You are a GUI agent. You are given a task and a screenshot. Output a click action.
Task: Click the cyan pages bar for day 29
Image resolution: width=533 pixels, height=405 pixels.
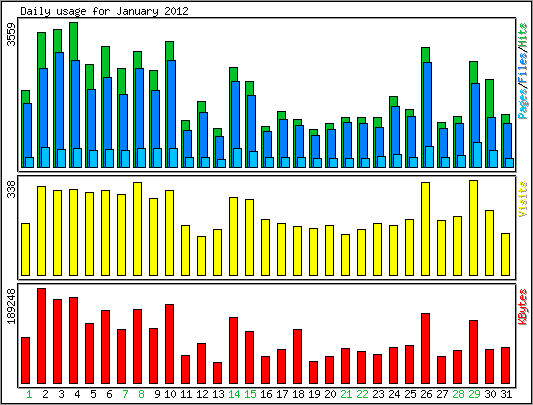pos(477,155)
